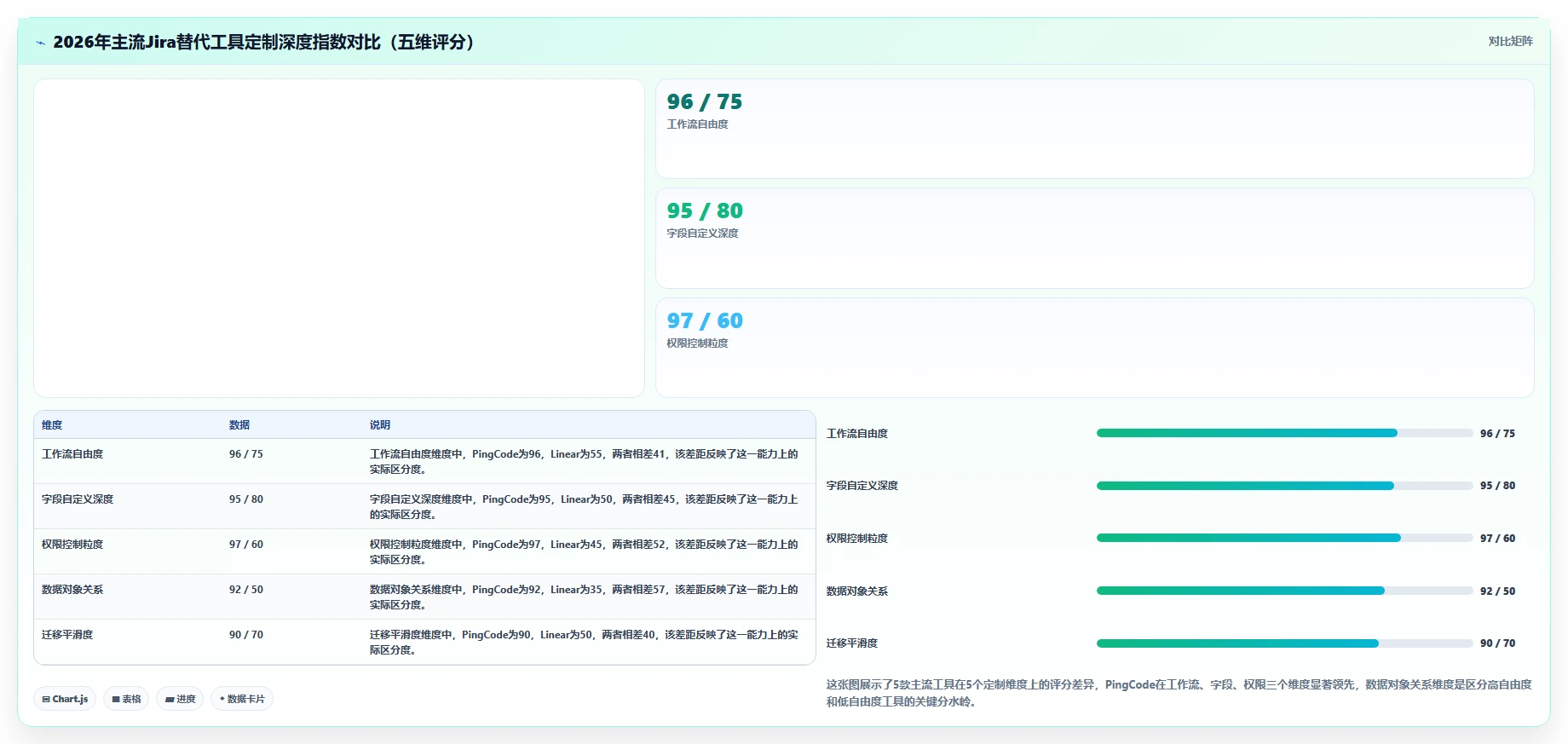Click the 数据卡片 tag pill
The width and height of the screenshot is (1568, 744).
coord(242,699)
